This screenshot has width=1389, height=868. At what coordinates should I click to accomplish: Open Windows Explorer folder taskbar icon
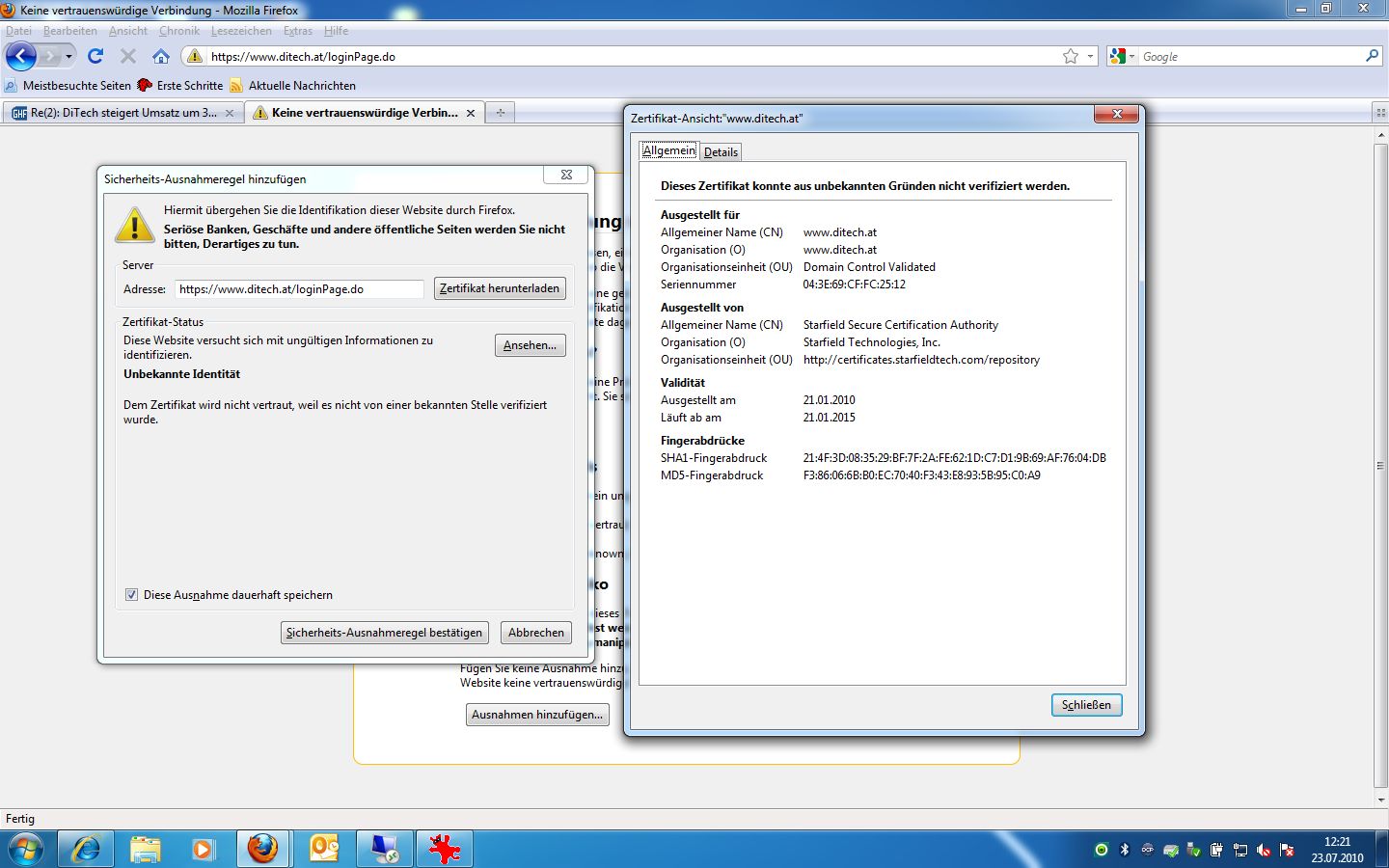(x=146, y=849)
